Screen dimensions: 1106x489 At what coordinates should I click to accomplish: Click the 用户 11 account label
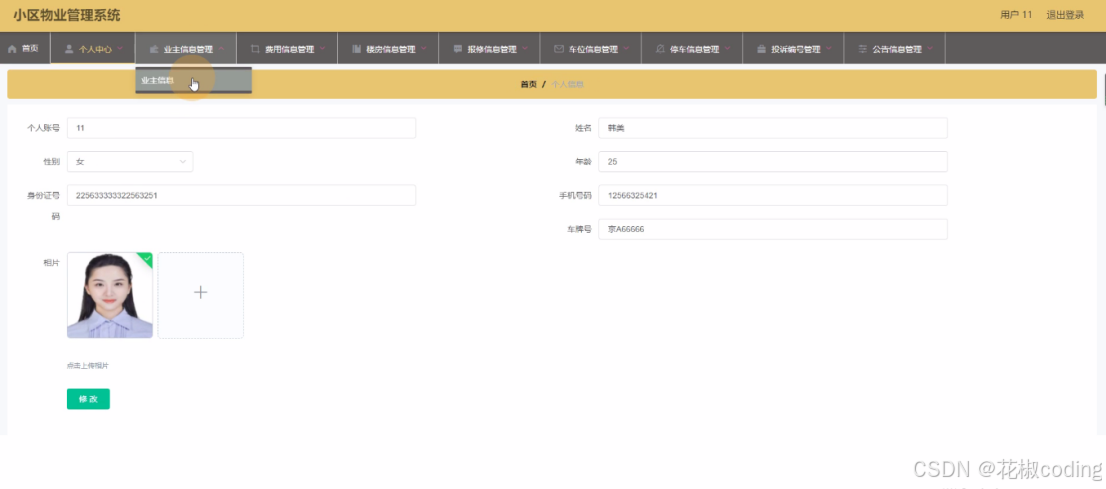pos(1016,15)
